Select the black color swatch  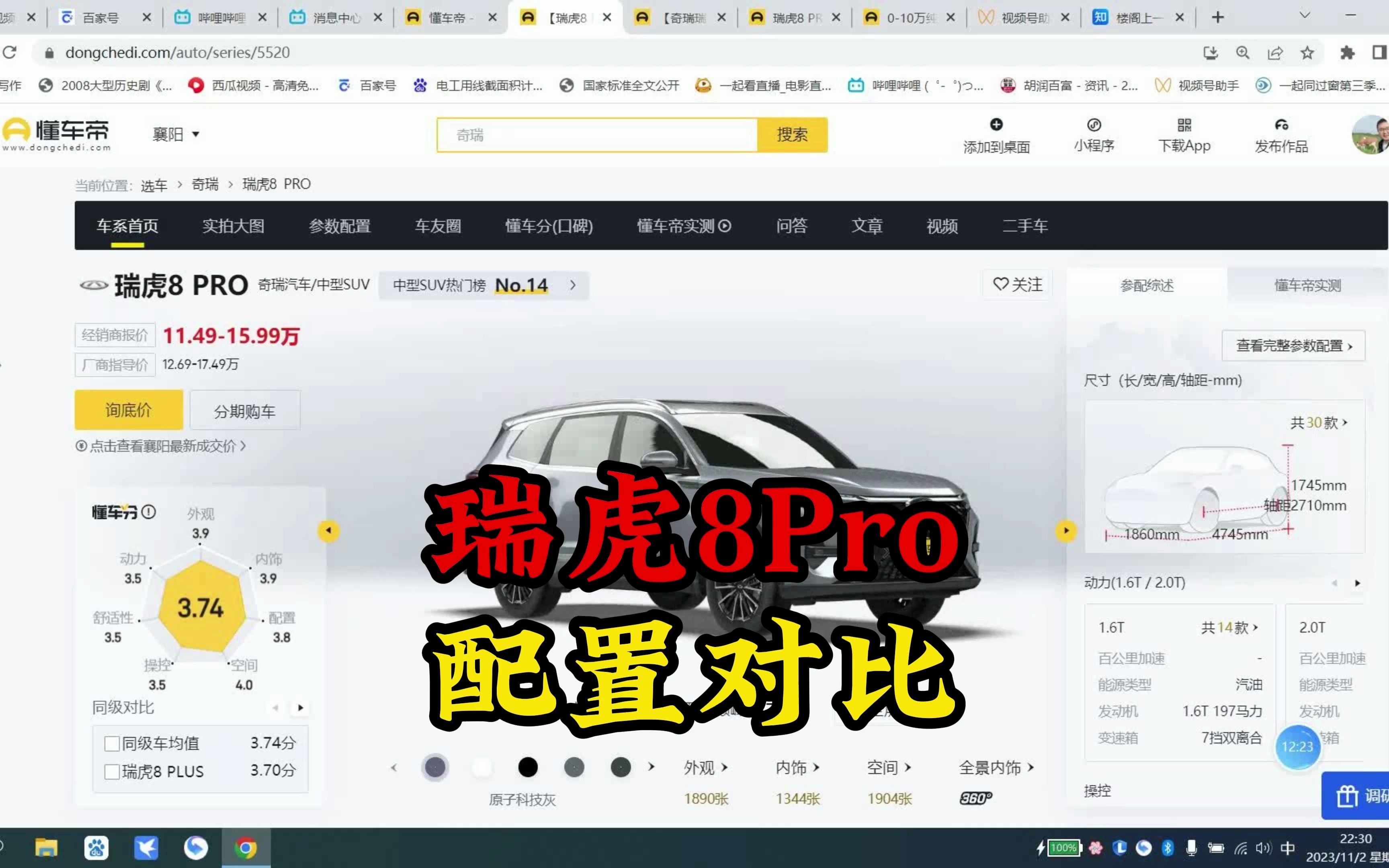(527, 767)
